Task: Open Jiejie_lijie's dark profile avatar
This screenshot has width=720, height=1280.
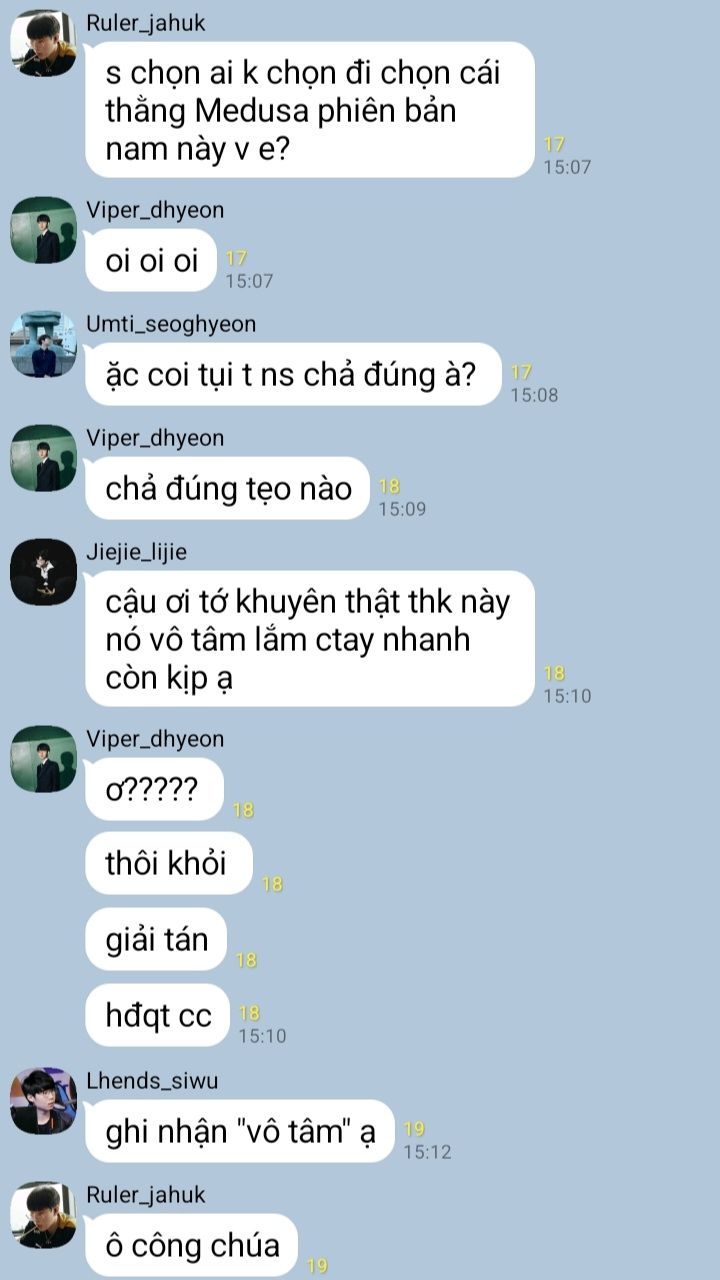Action: coord(43,572)
